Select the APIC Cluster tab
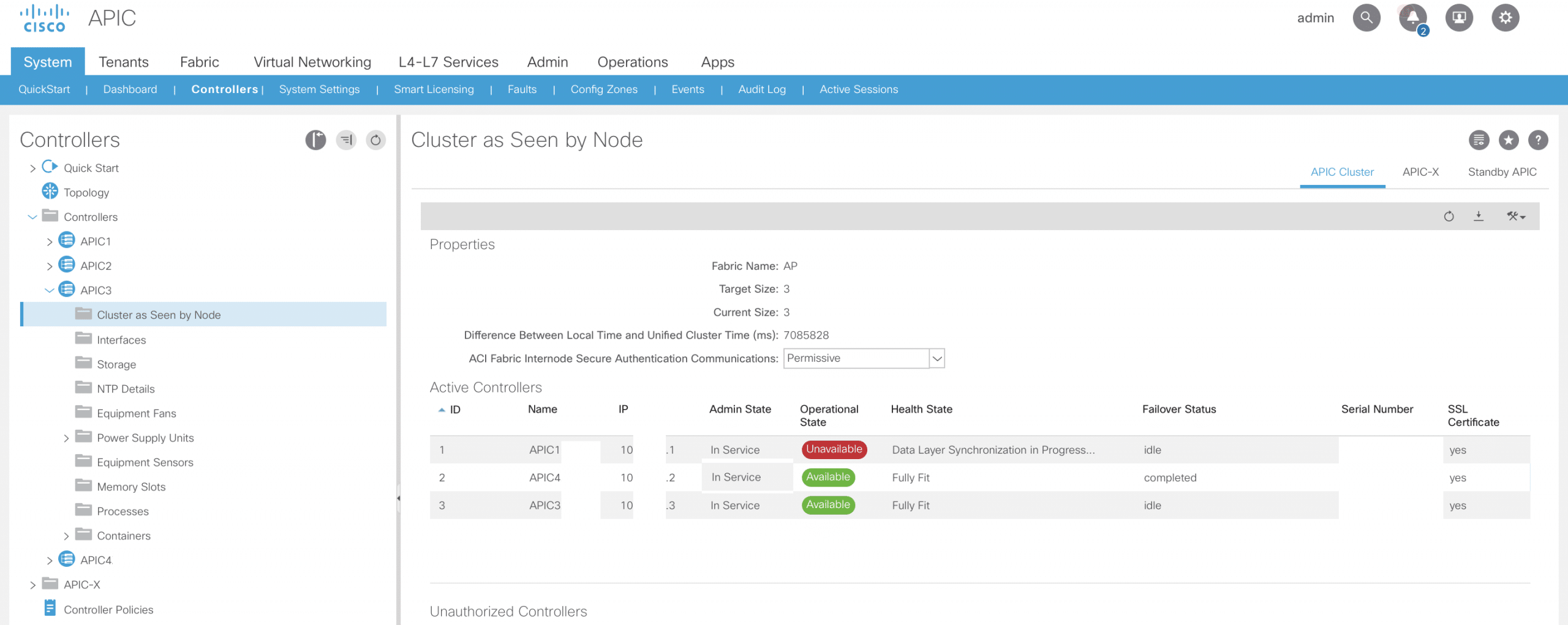The height and width of the screenshot is (625, 1568). 1342,172
